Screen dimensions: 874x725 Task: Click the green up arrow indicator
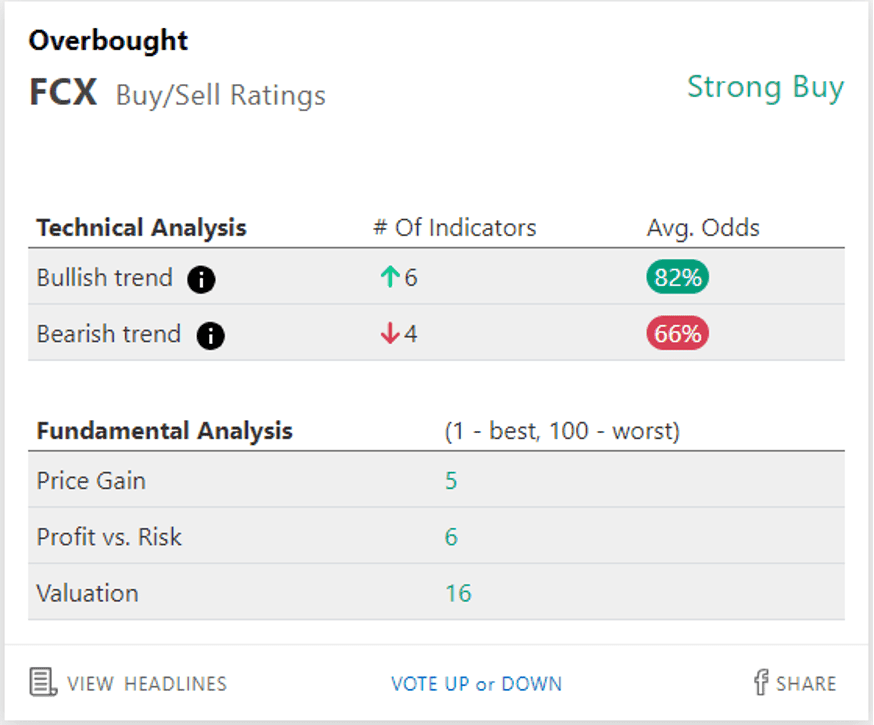[390, 277]
